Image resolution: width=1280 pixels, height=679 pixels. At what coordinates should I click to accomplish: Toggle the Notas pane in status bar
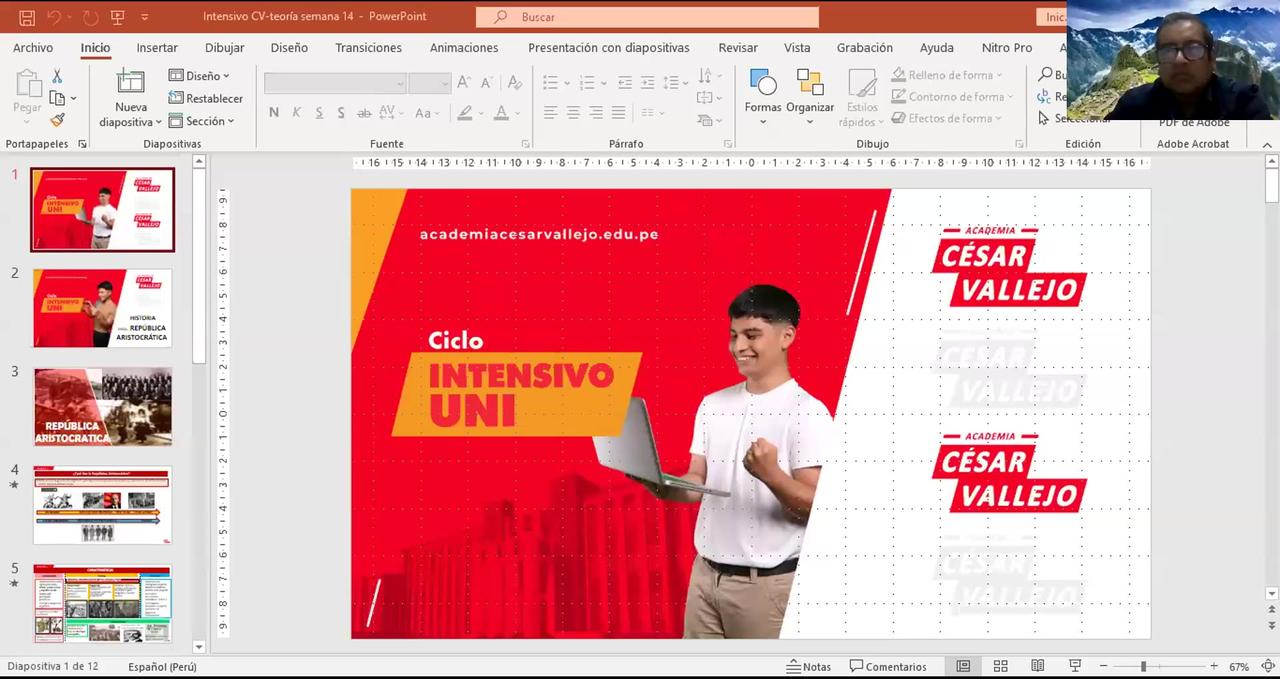809,666
